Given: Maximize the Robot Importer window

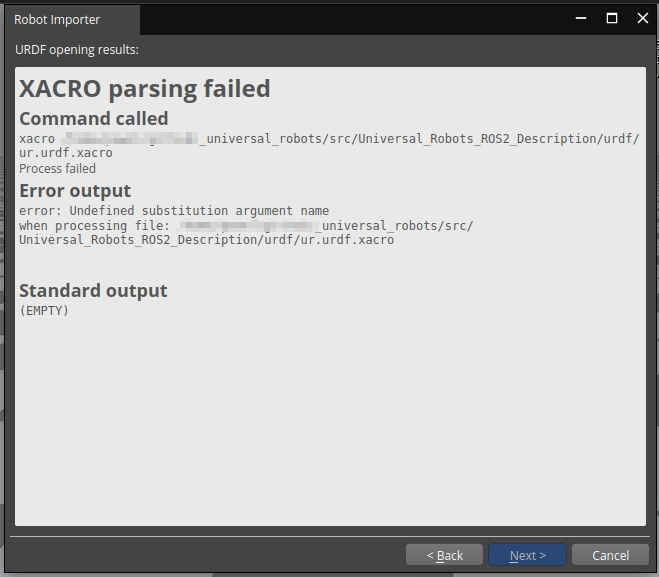Looking at the screenshot, I should coord(612,19).
